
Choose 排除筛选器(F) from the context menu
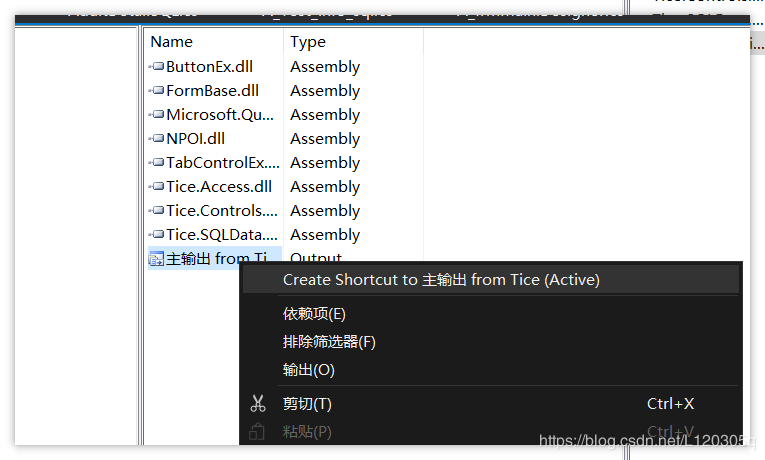click(x=329, y=342)
